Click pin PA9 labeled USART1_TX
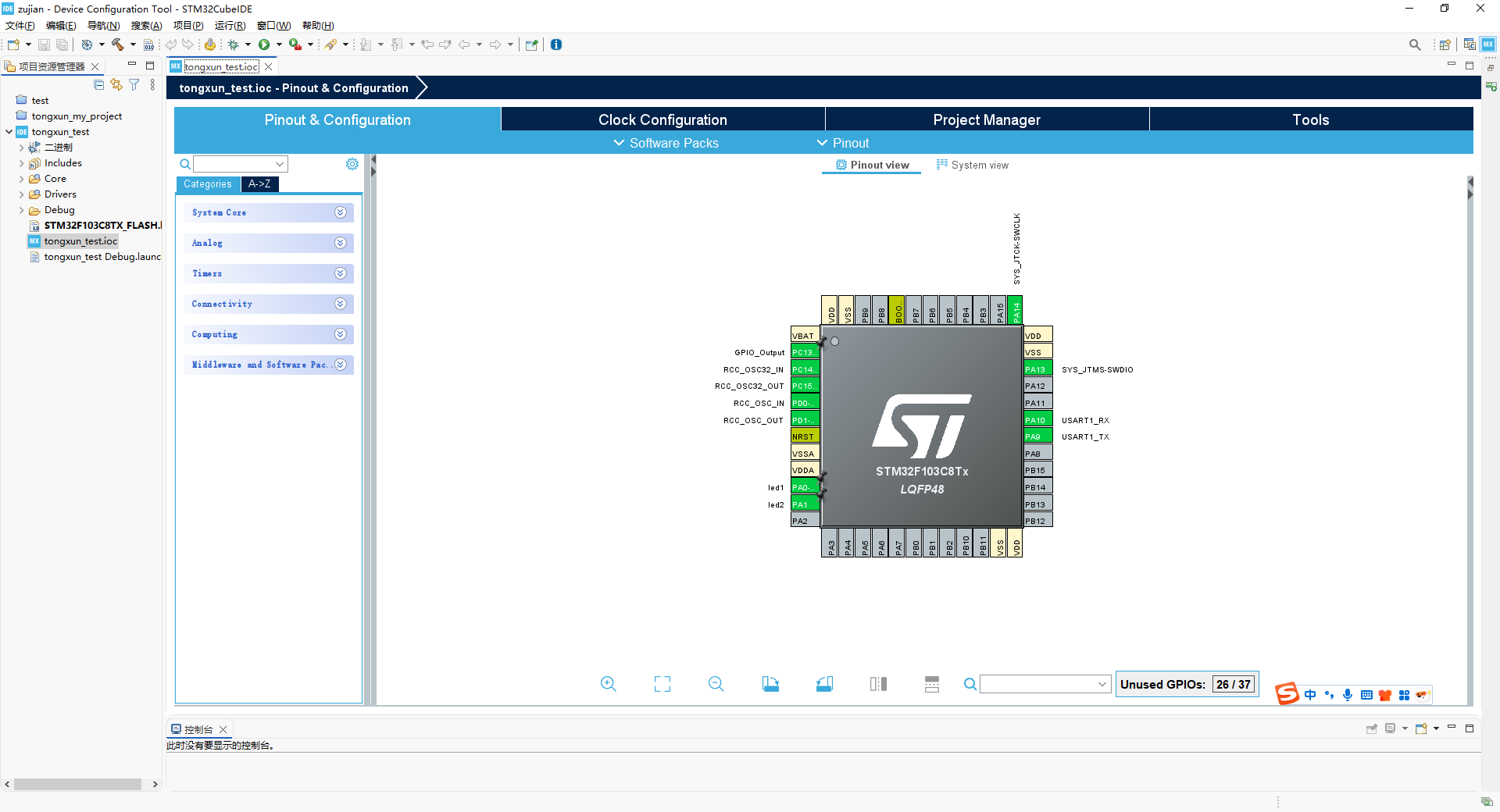The height and width of the screenshot is (812, 1500). pos(1036,436)
